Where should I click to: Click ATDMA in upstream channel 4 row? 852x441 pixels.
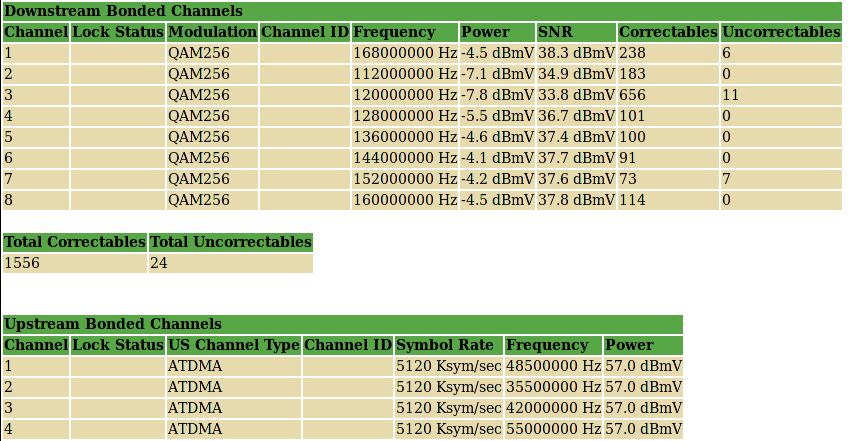(195, 430)
